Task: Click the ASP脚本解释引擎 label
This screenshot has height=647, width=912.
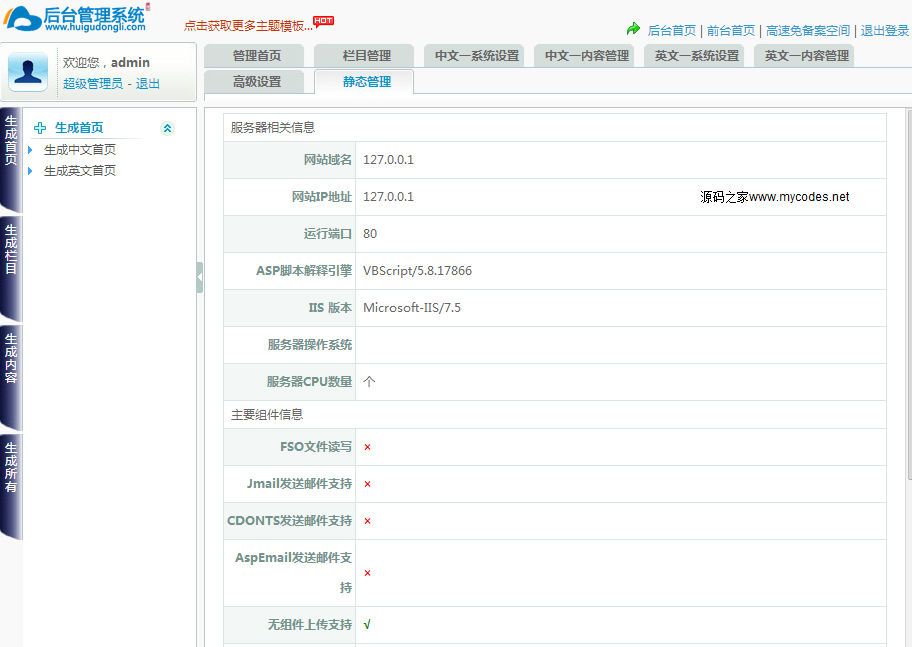Action: point(304,271)
